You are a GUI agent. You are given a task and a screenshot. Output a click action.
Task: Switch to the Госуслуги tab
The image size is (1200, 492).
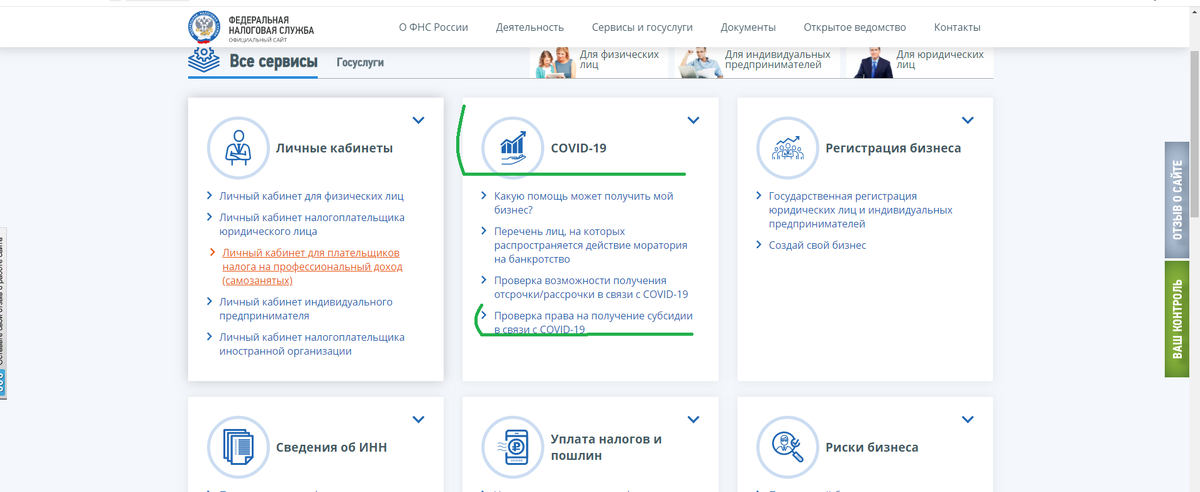[360, 63]
